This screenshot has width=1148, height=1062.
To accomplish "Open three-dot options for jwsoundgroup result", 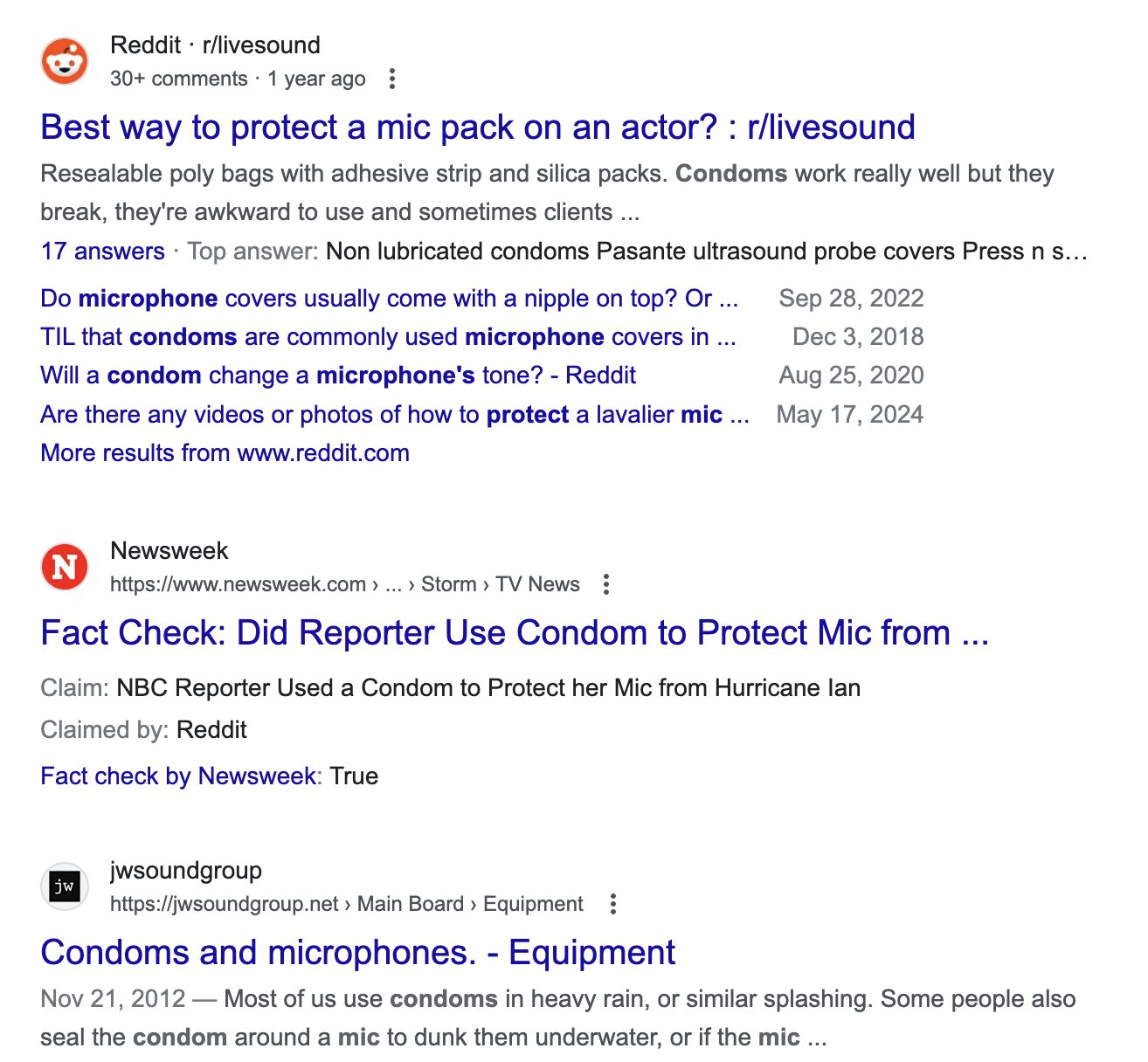I will pos(613,904).
